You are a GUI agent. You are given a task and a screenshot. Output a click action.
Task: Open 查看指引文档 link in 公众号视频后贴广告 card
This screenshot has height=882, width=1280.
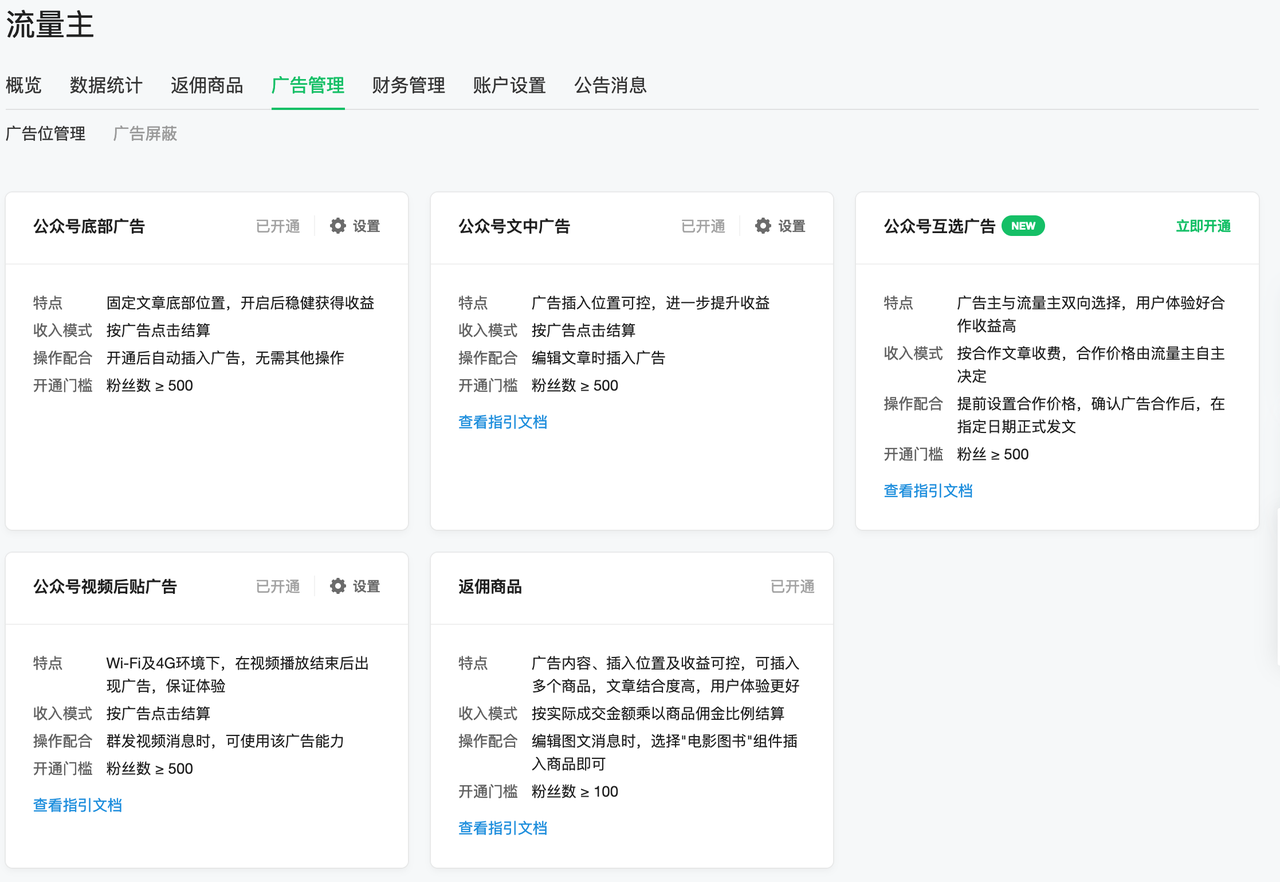(x=78, y=805)
